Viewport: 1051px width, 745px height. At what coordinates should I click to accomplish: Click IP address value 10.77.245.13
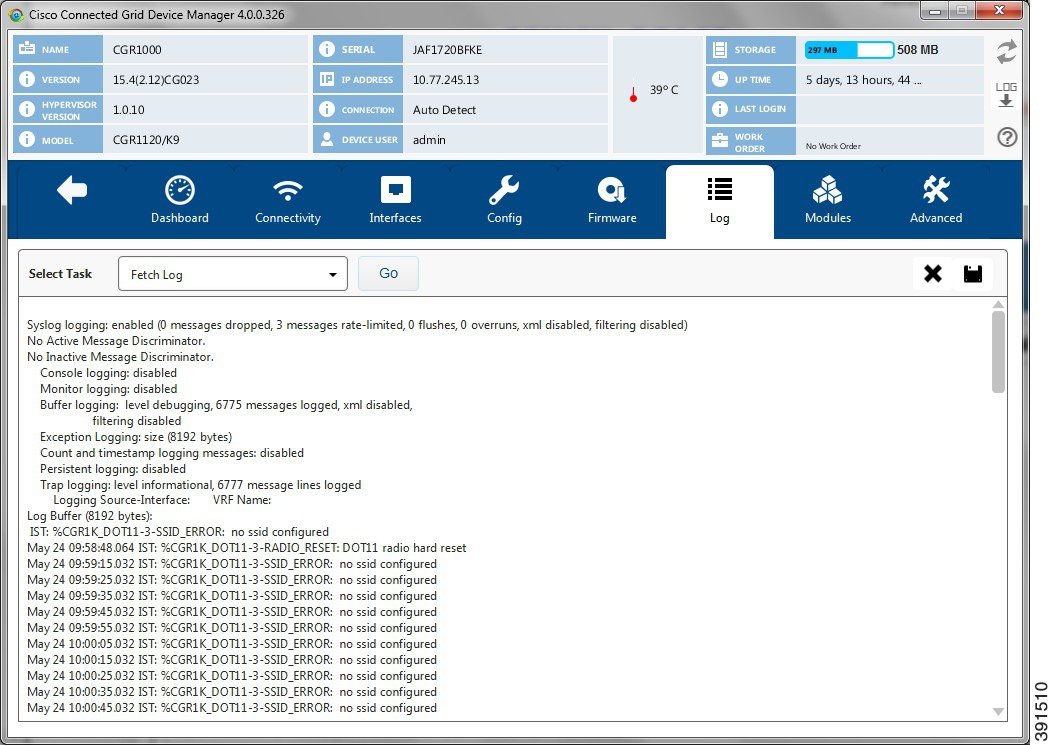click(x=446, y=80)
